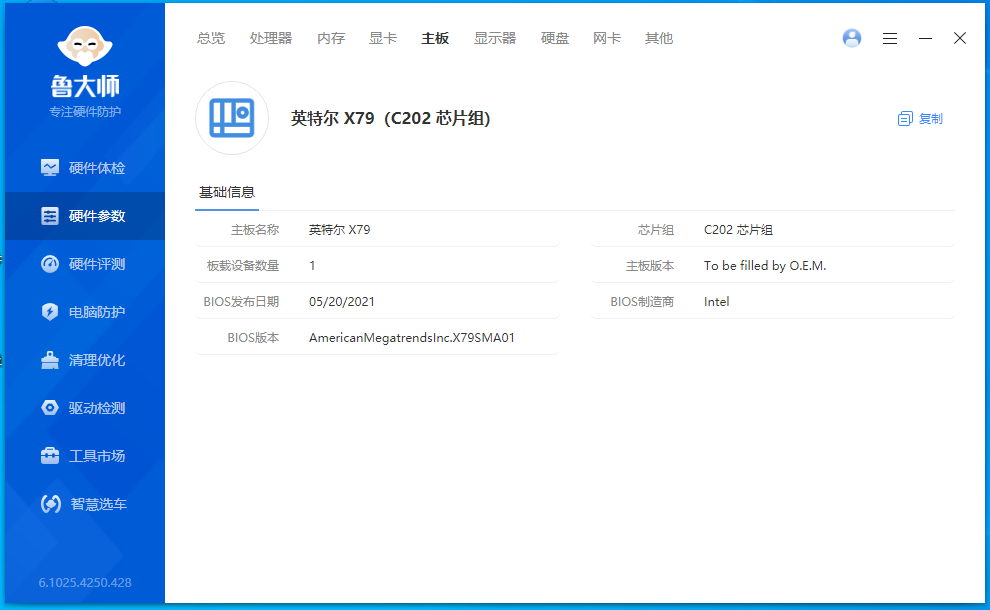Click BIOS date 05/20/2021
The height and width of the screenshot is (610, 990).
(342, 302)
